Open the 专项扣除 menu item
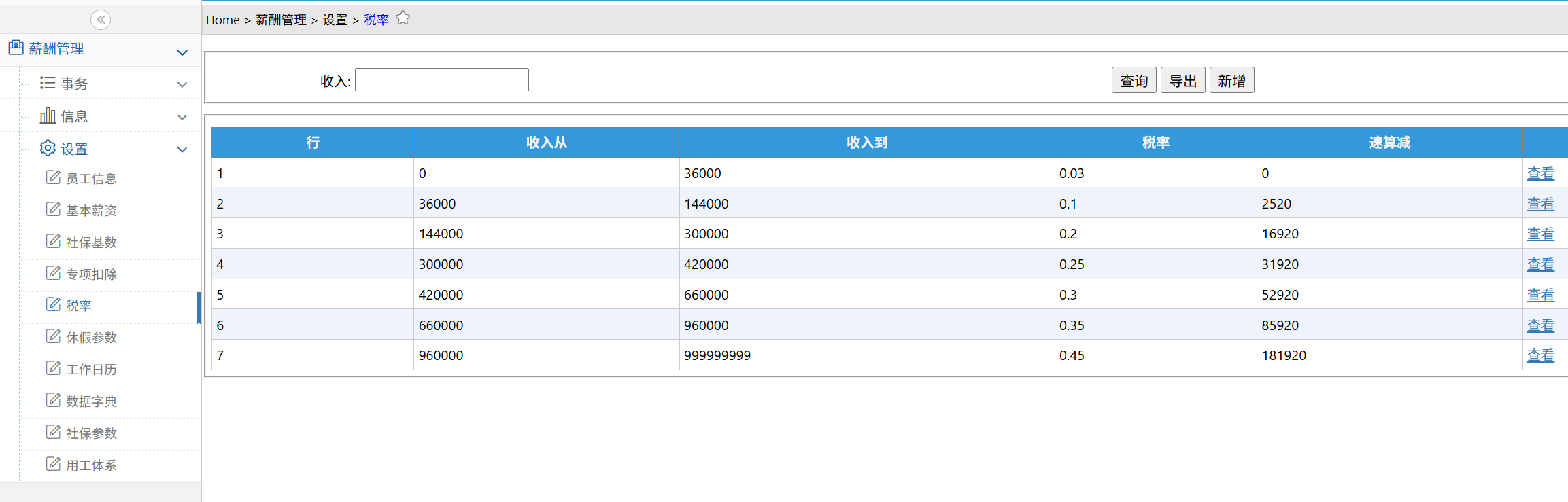Image resolution: width=1568 pixels, height=502 pixels. click(x=91, y=274)
